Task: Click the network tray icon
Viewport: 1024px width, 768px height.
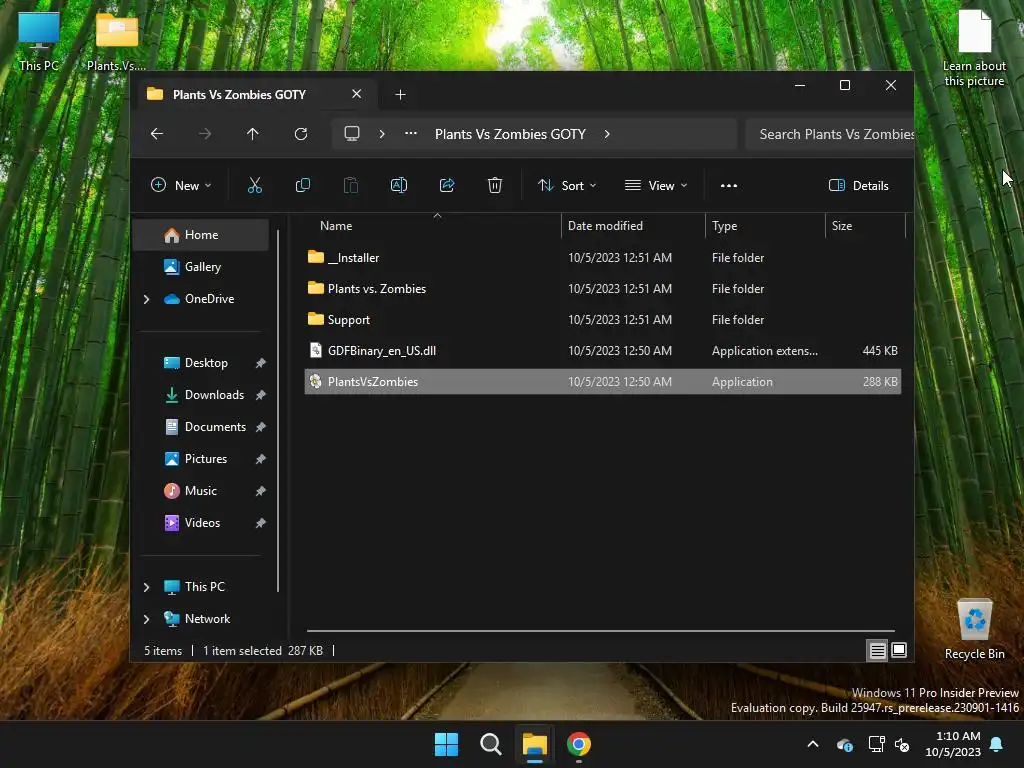Action: coord(876,744)
